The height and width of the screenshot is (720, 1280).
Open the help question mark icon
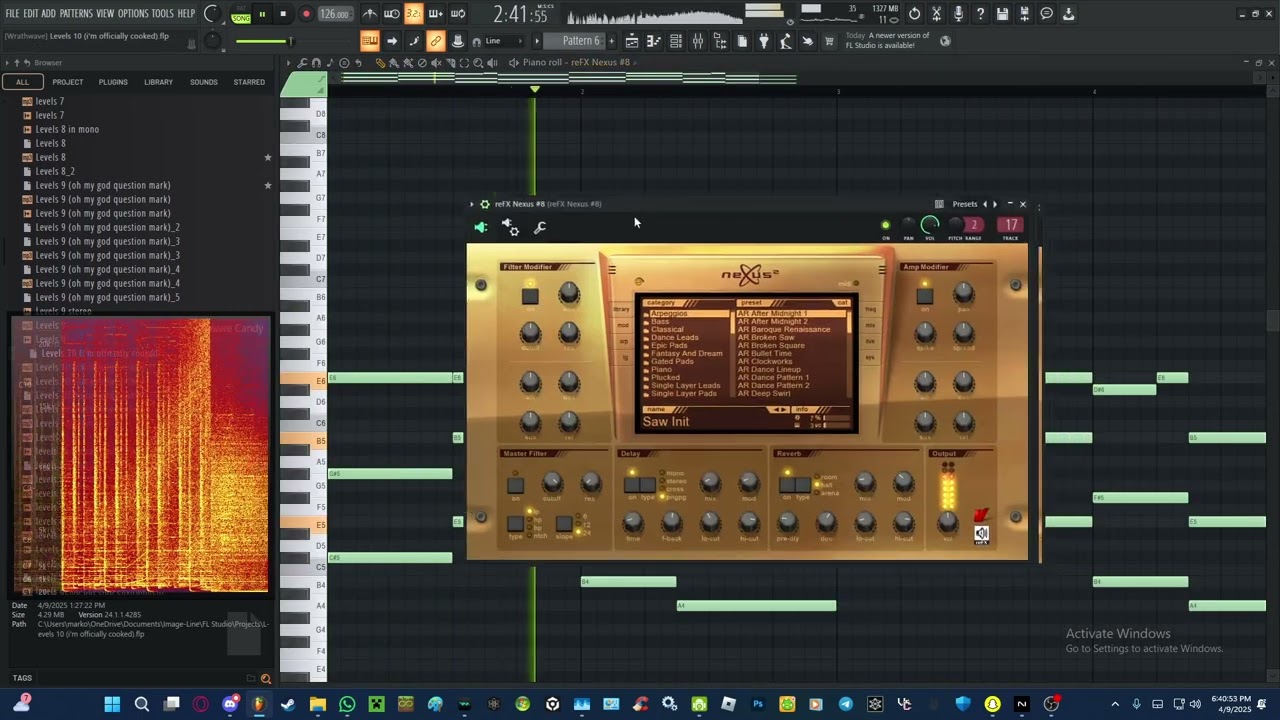click(981, 14)
